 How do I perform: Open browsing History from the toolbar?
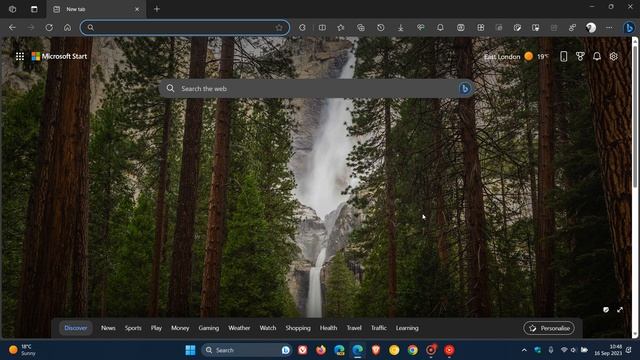pos(380,28)
